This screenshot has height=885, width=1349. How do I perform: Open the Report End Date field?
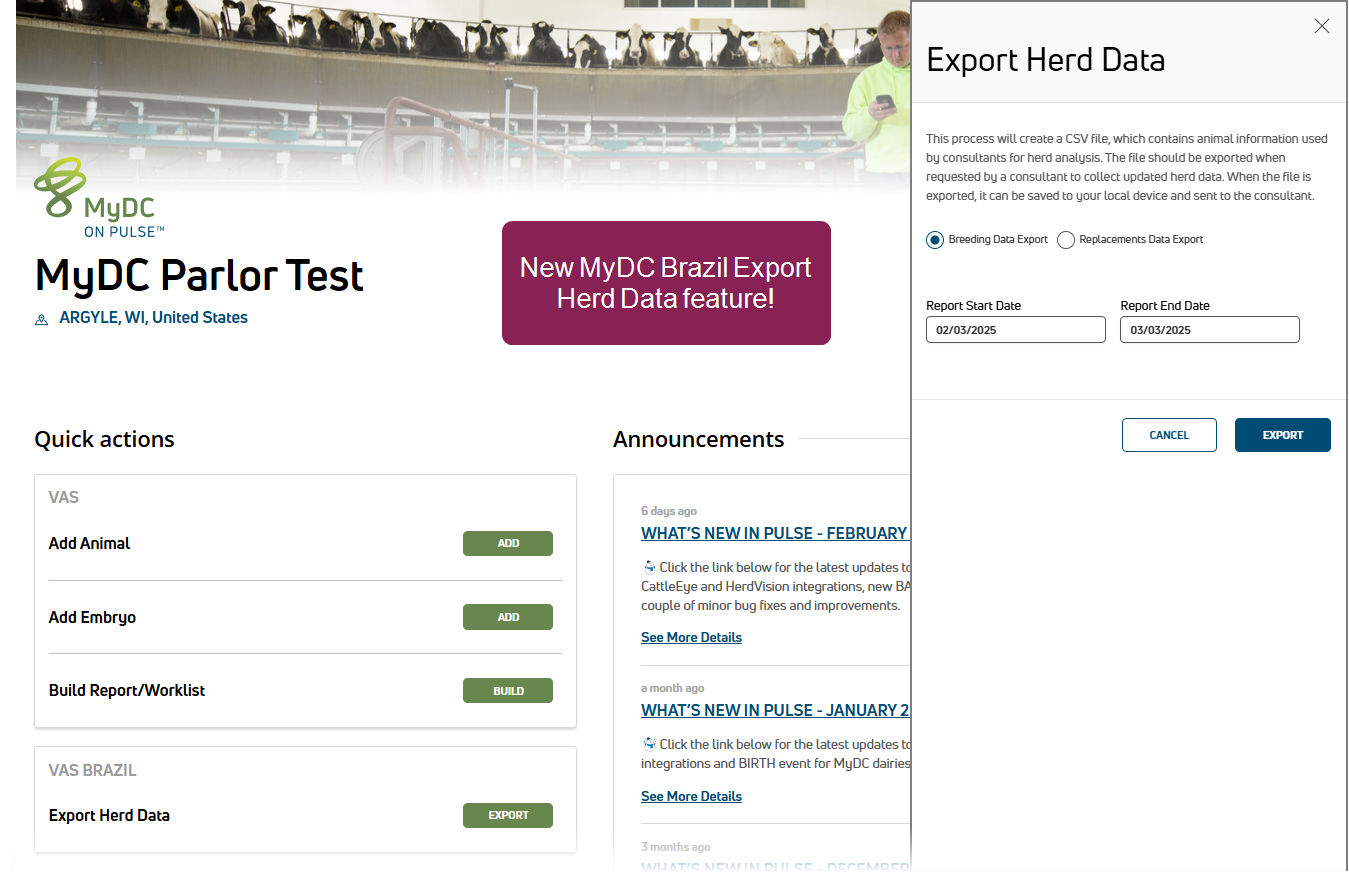coord(1209,330)
